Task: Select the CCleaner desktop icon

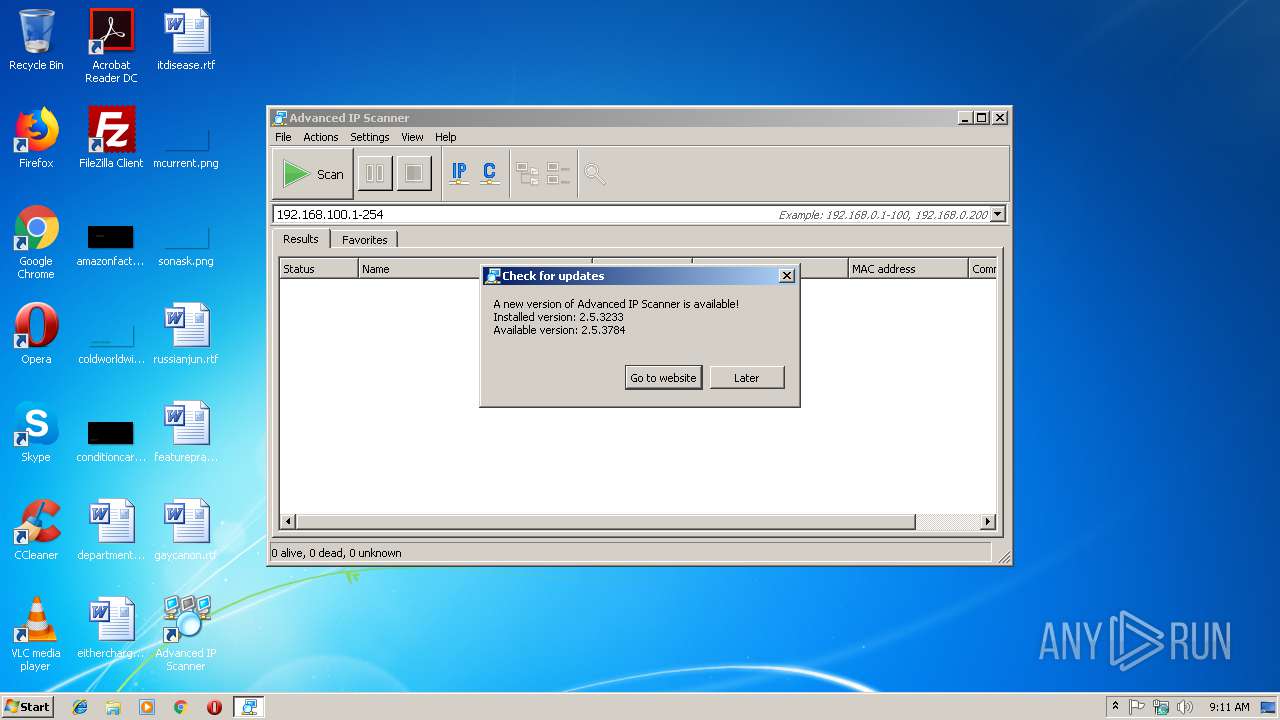Action: (36, 531)
